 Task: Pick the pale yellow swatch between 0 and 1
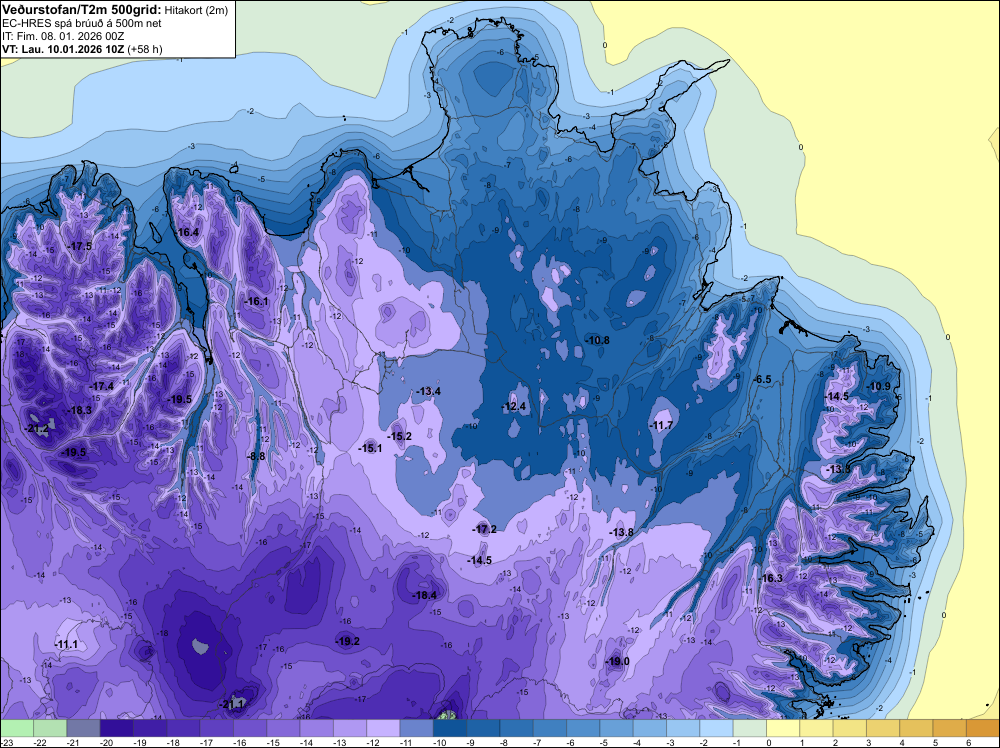coord(783,728)
